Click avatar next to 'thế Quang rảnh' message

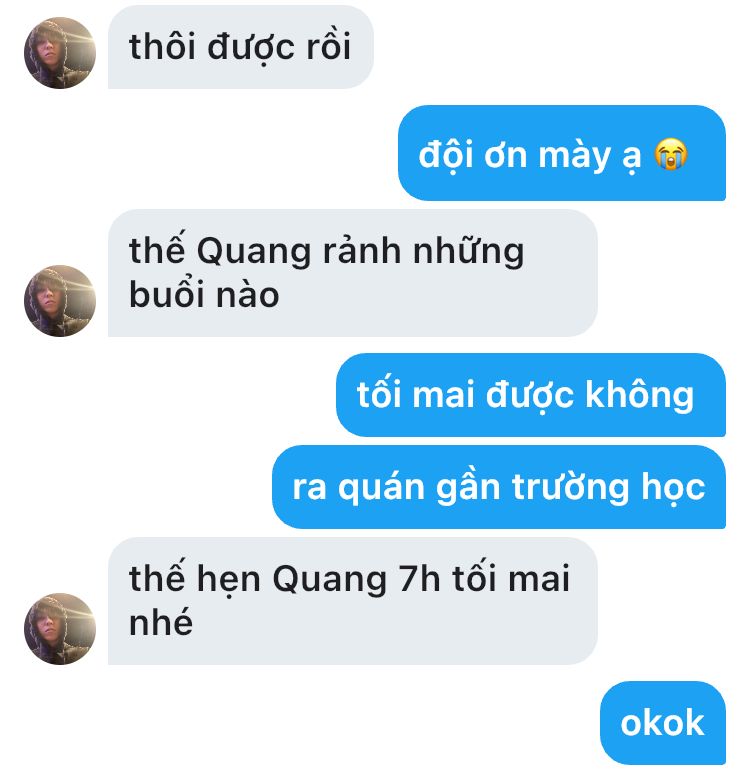coord(60,301)
